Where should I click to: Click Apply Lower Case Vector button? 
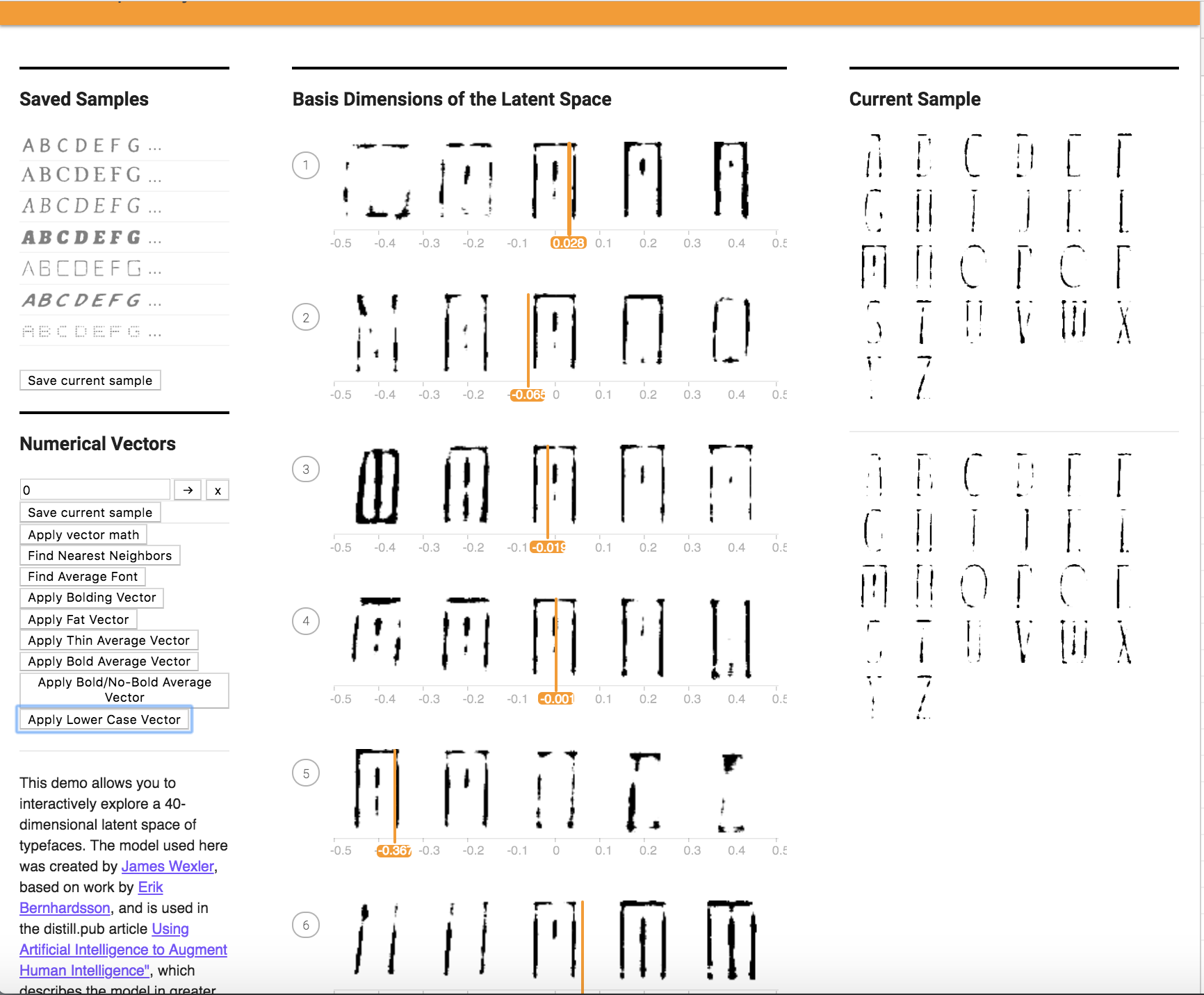point(104,719)
